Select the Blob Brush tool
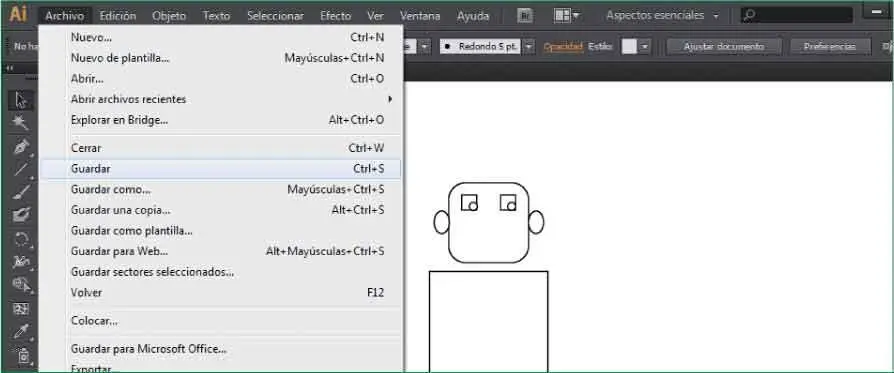Image resolution: width=894 pixels, height=373 pixels. 21,215
